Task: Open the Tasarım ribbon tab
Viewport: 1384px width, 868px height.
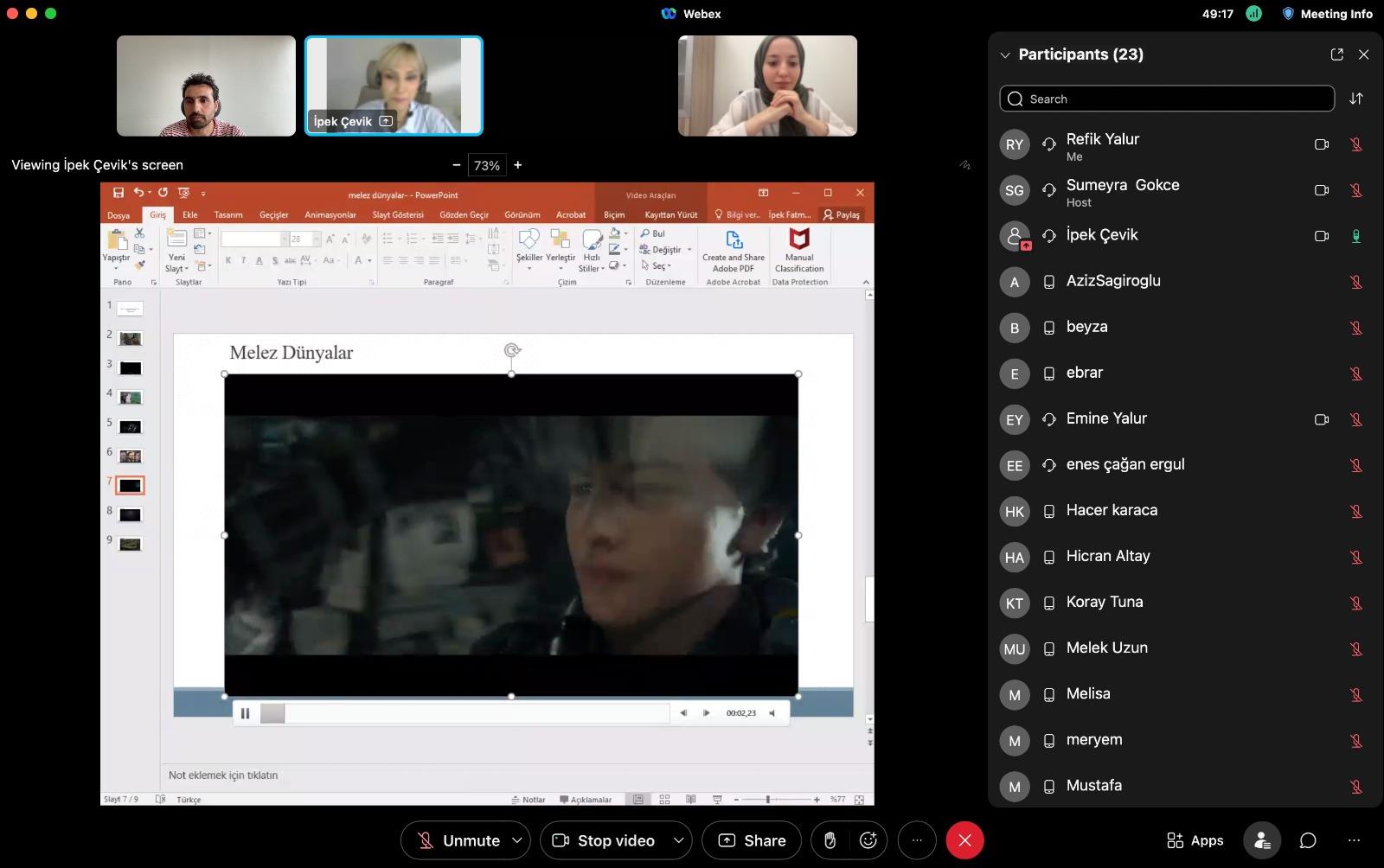Action: tap(228, 214)
